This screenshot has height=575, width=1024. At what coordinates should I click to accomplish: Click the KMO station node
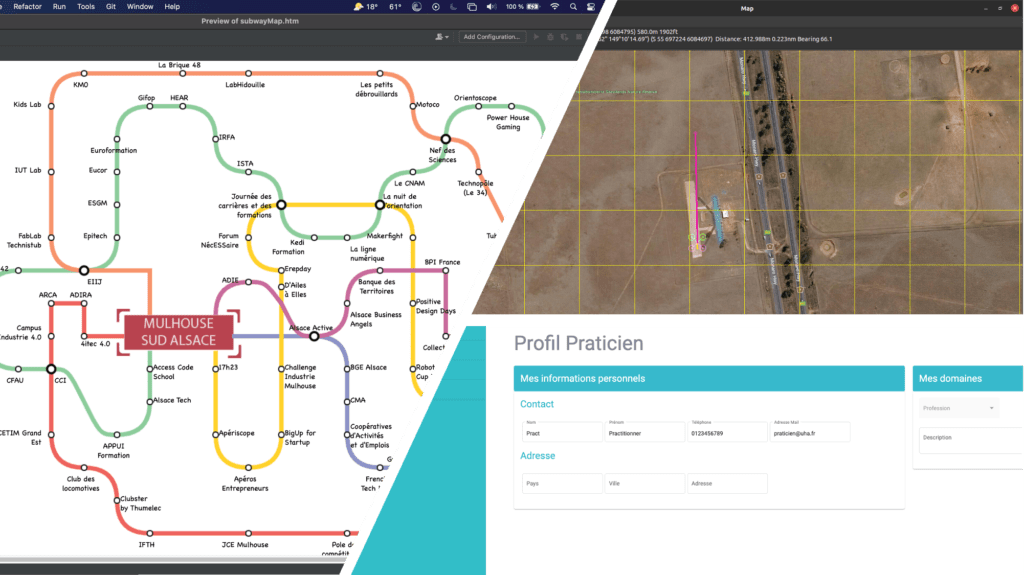[x=84, y=73]
